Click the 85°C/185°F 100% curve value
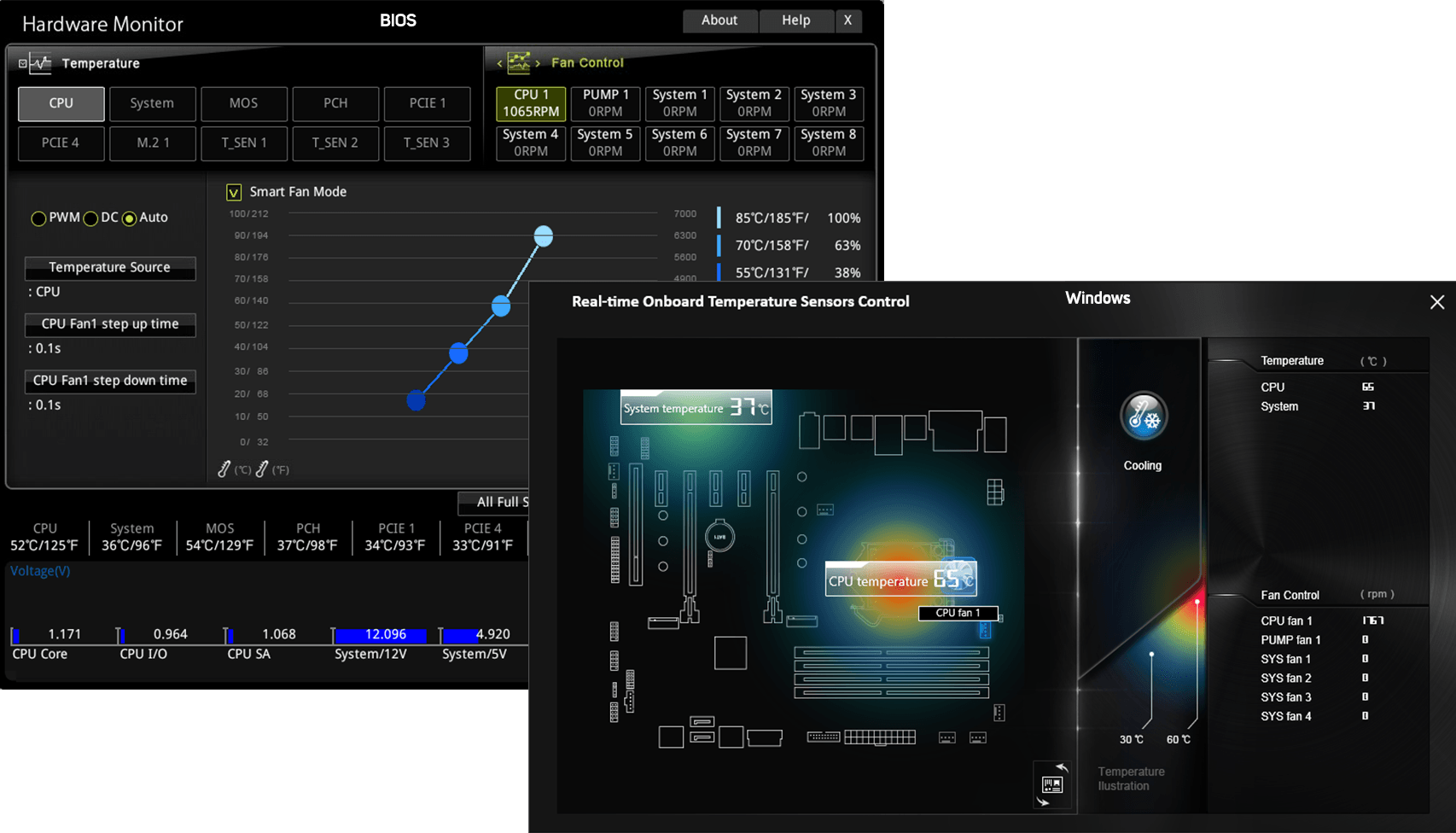Viewport: 1456px width, 833px height. [789, 218]
